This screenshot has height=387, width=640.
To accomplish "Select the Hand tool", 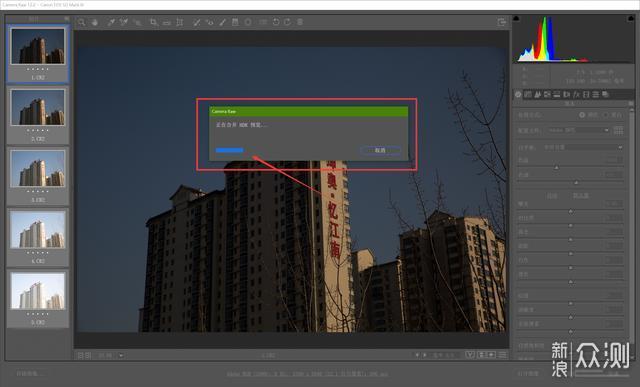I will point(95,22).
